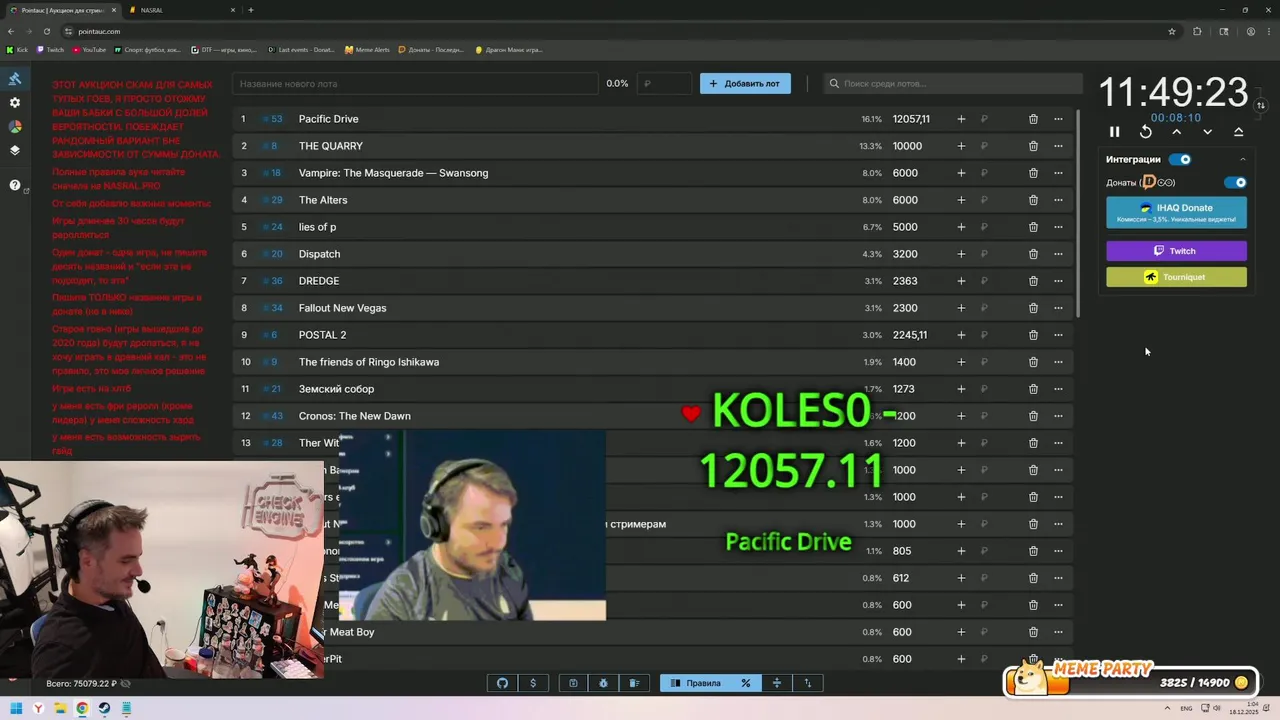
Task: Open the Meme Alerts bookmark
Action: click(367, 49)
